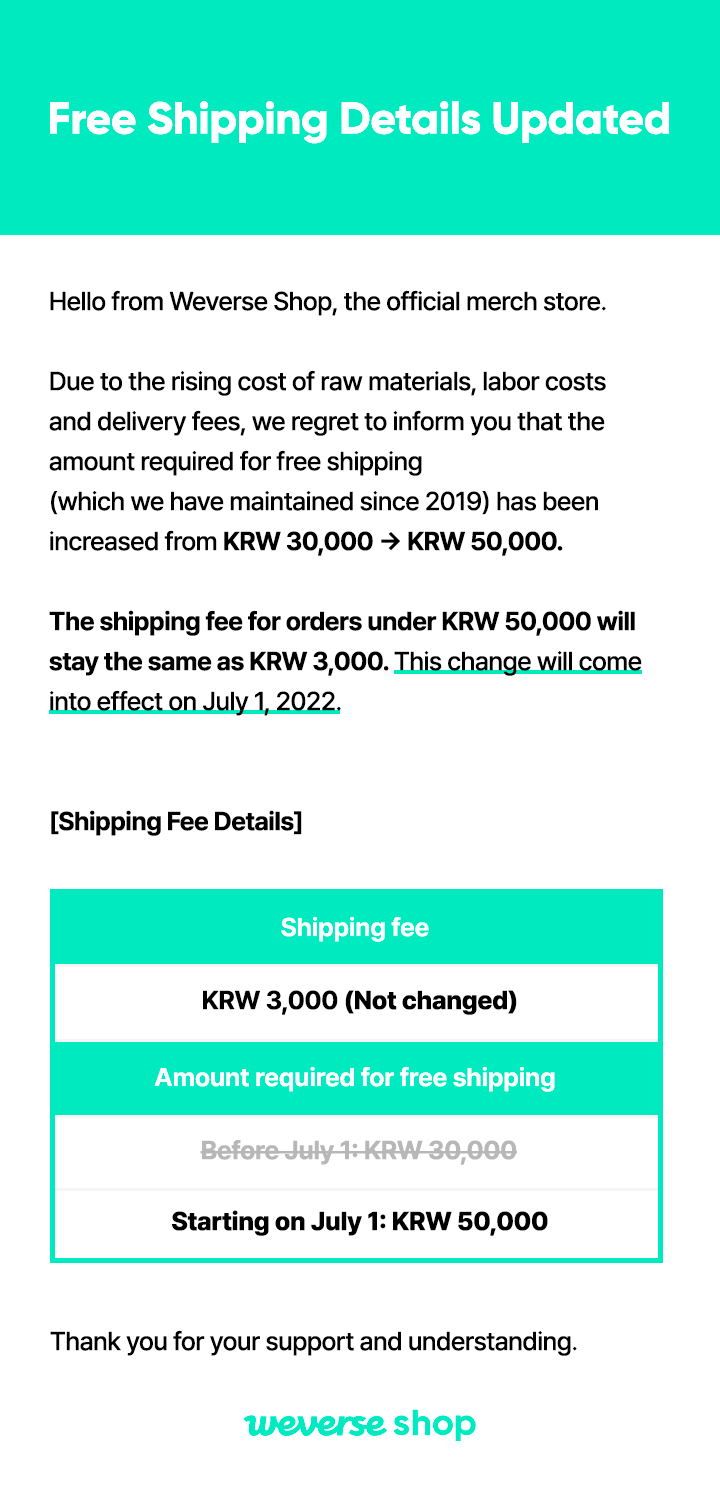Click the 'and delivery fees, we regret' line

[x=327, y=422]
